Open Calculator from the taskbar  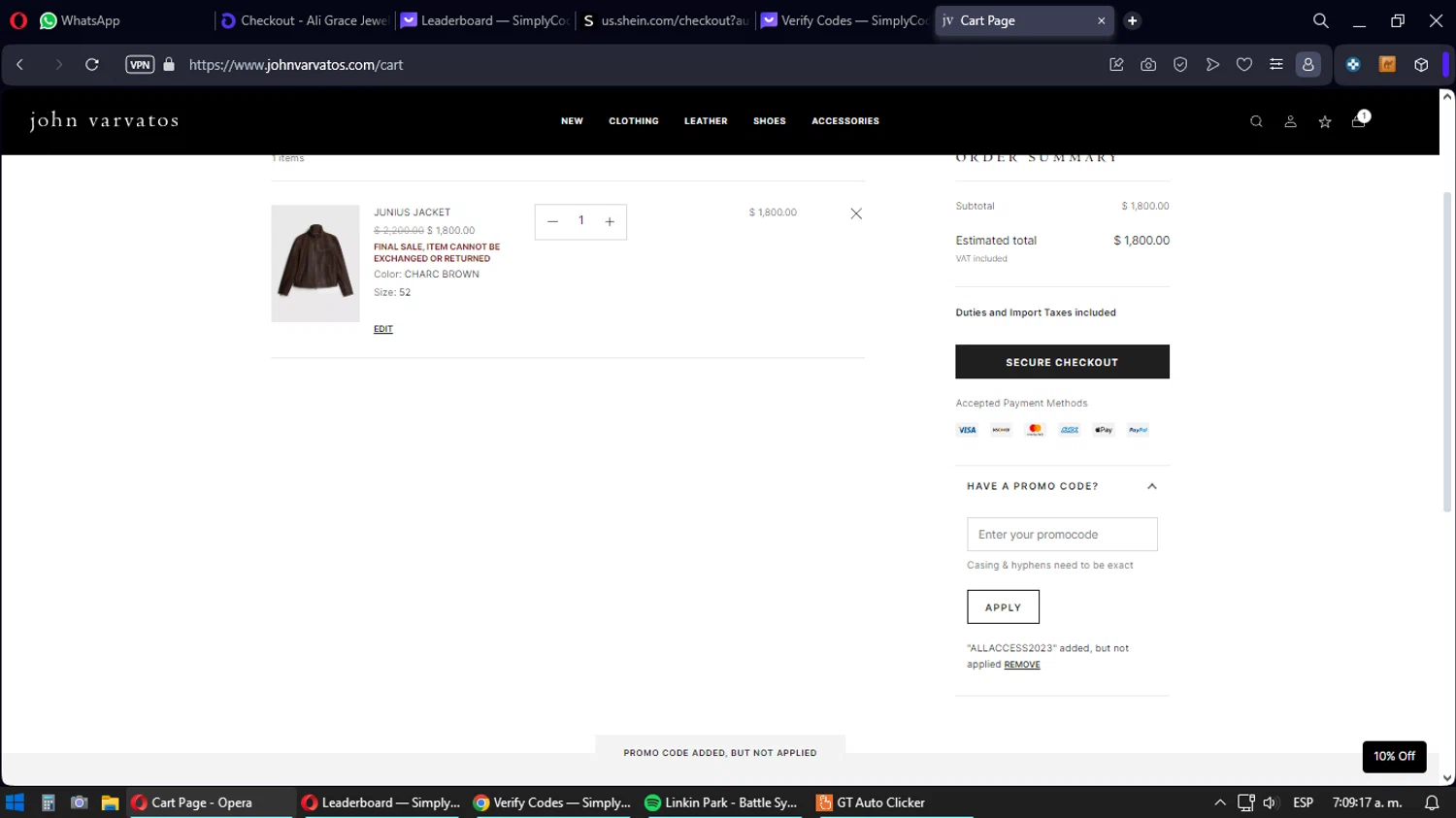[x=48, y=802]
